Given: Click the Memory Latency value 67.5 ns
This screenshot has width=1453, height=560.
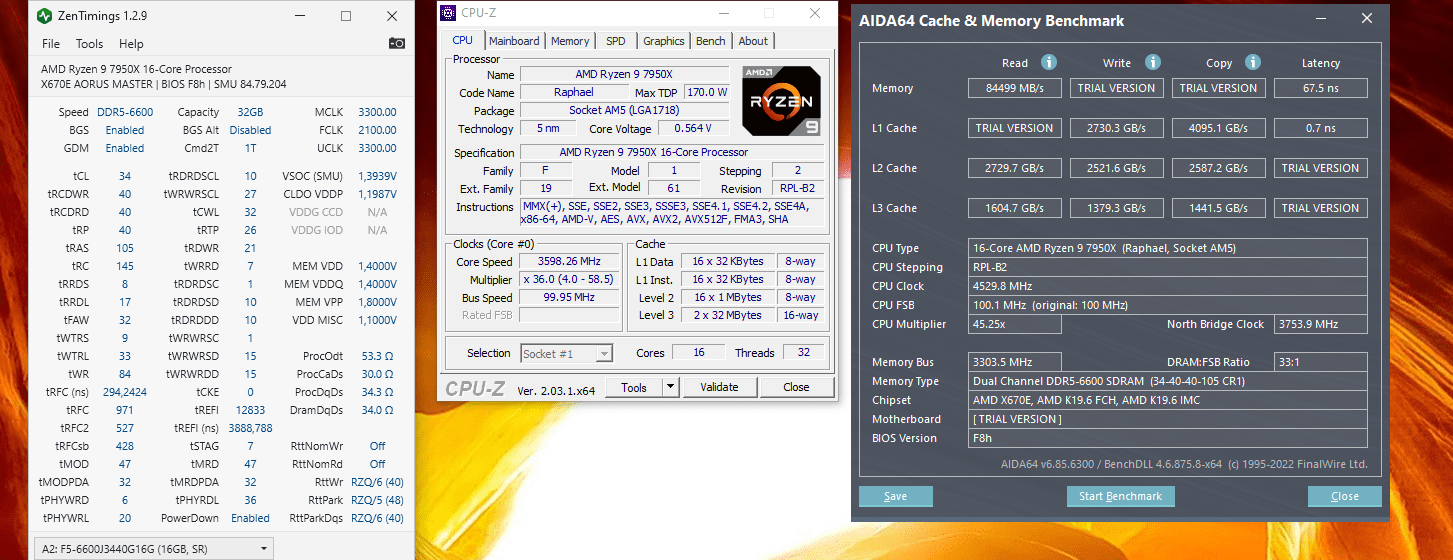Looking at the screenshot, I should click(1320, 88).
